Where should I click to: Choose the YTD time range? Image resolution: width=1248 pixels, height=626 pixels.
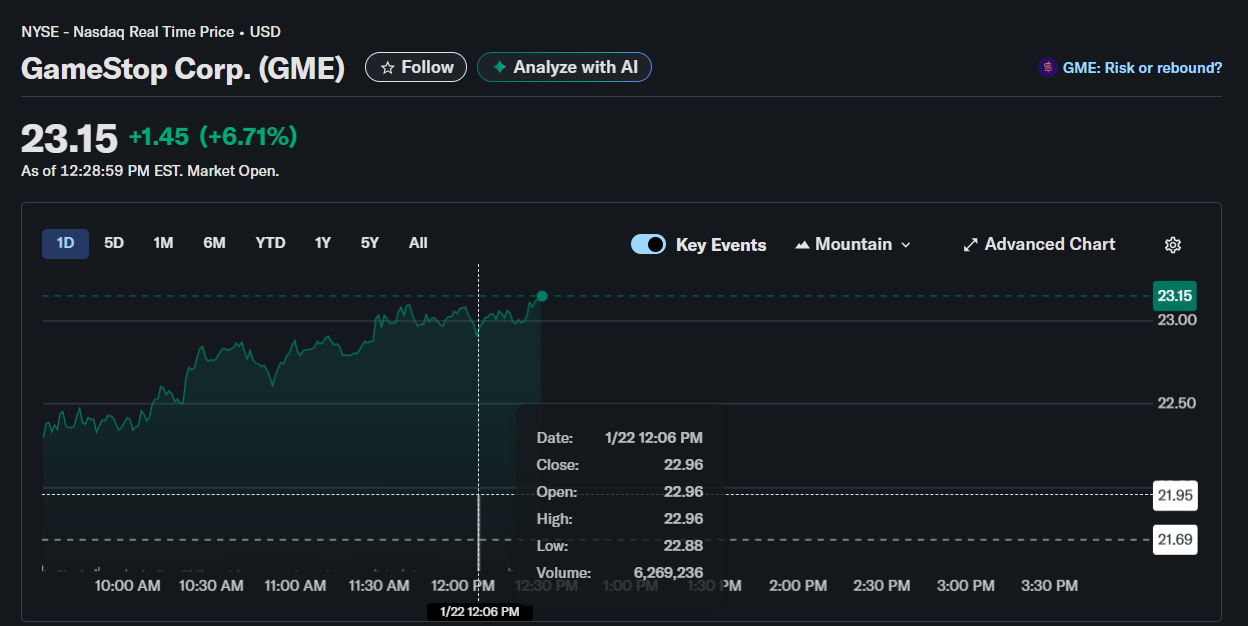[270, 243]
